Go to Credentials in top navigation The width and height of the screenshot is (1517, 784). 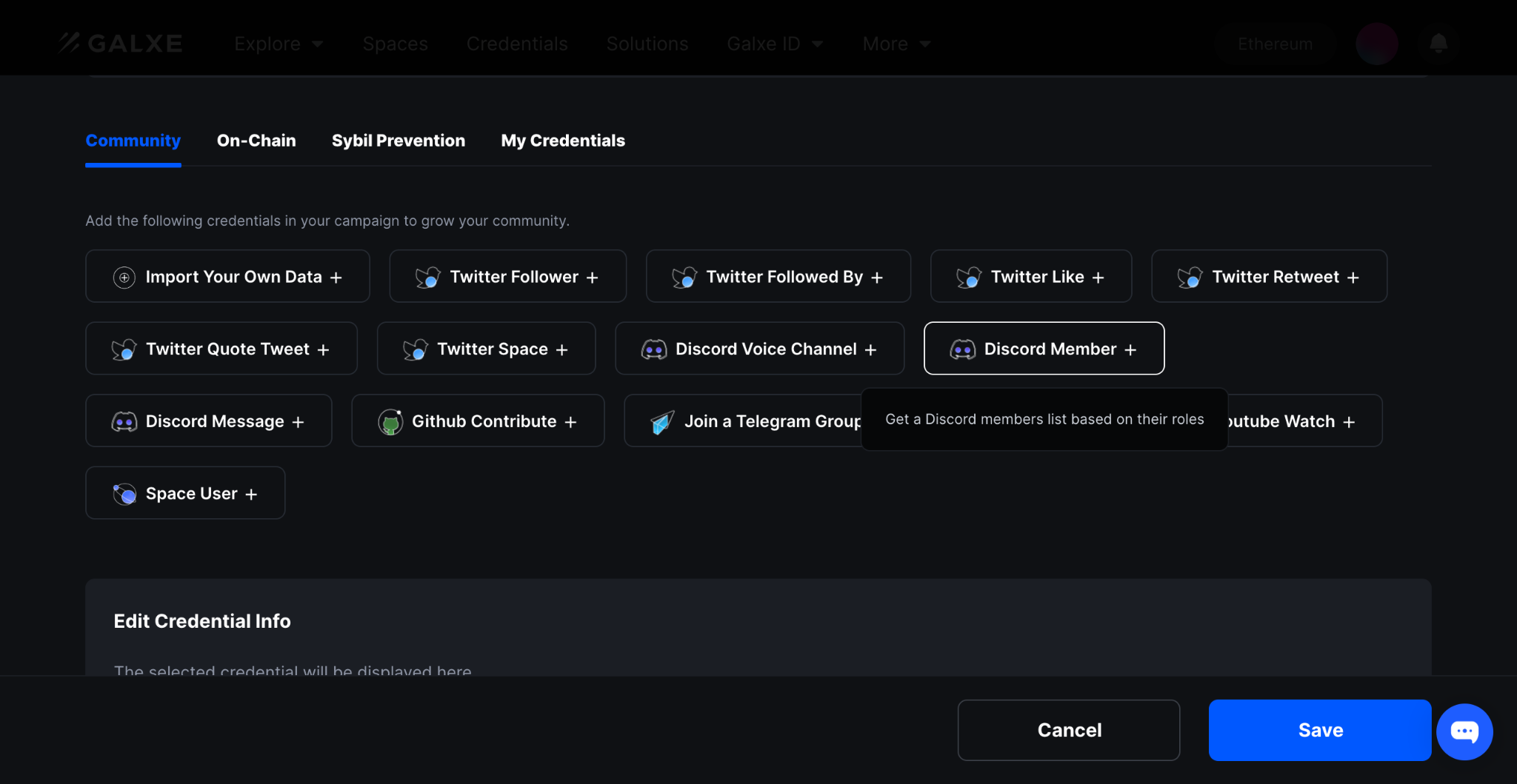[x=517, y=44]
